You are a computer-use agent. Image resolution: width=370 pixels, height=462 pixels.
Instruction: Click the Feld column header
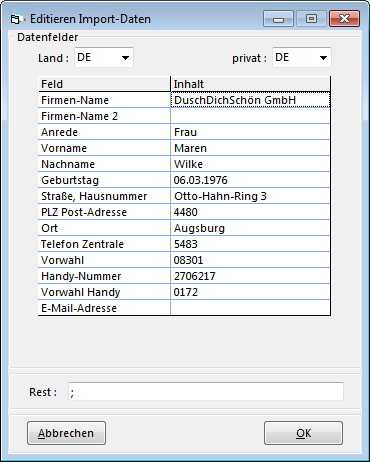coord(104,84)
